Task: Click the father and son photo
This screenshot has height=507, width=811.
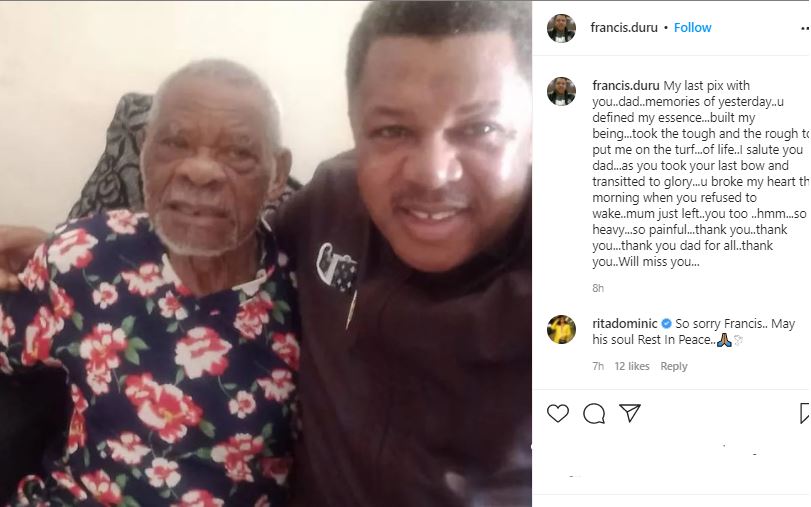Action: (266, 254)
